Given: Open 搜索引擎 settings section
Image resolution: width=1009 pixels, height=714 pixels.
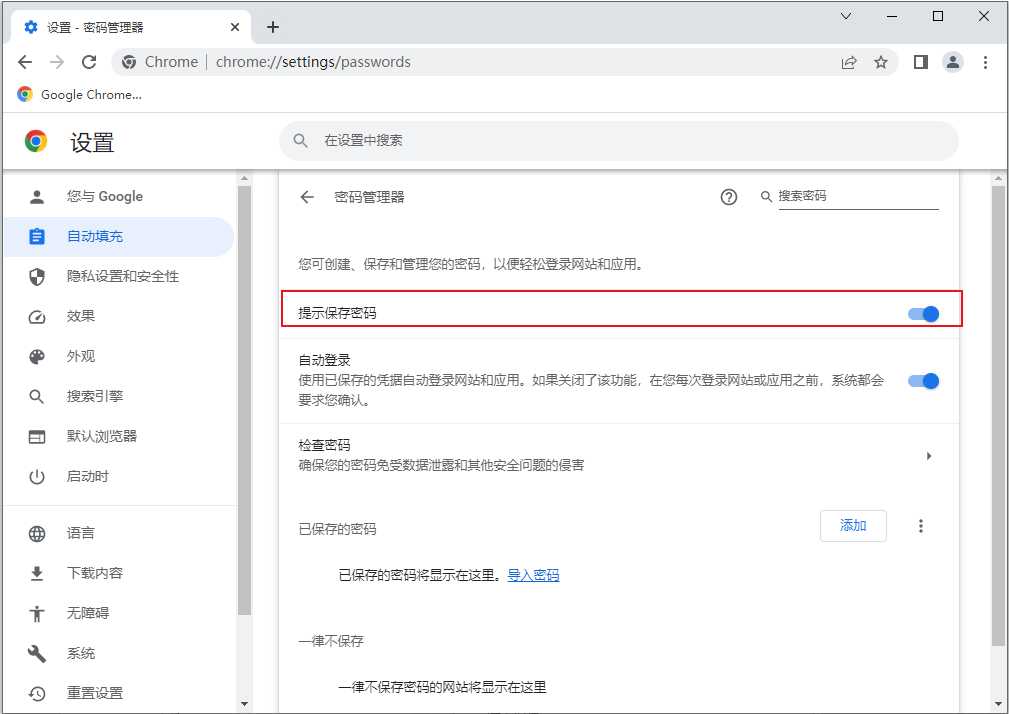Looking at the screenshot, I should point(119,396).
